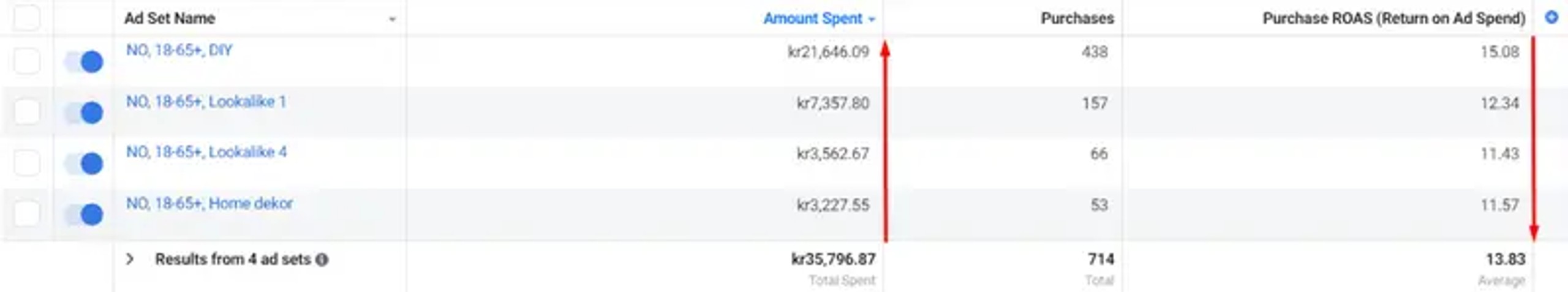Image resolution: width=1568 pixels, height=292 pixels.
Task: Open the NO, 18-65+, DIY ad set
Action: click(x=179, y=50)
